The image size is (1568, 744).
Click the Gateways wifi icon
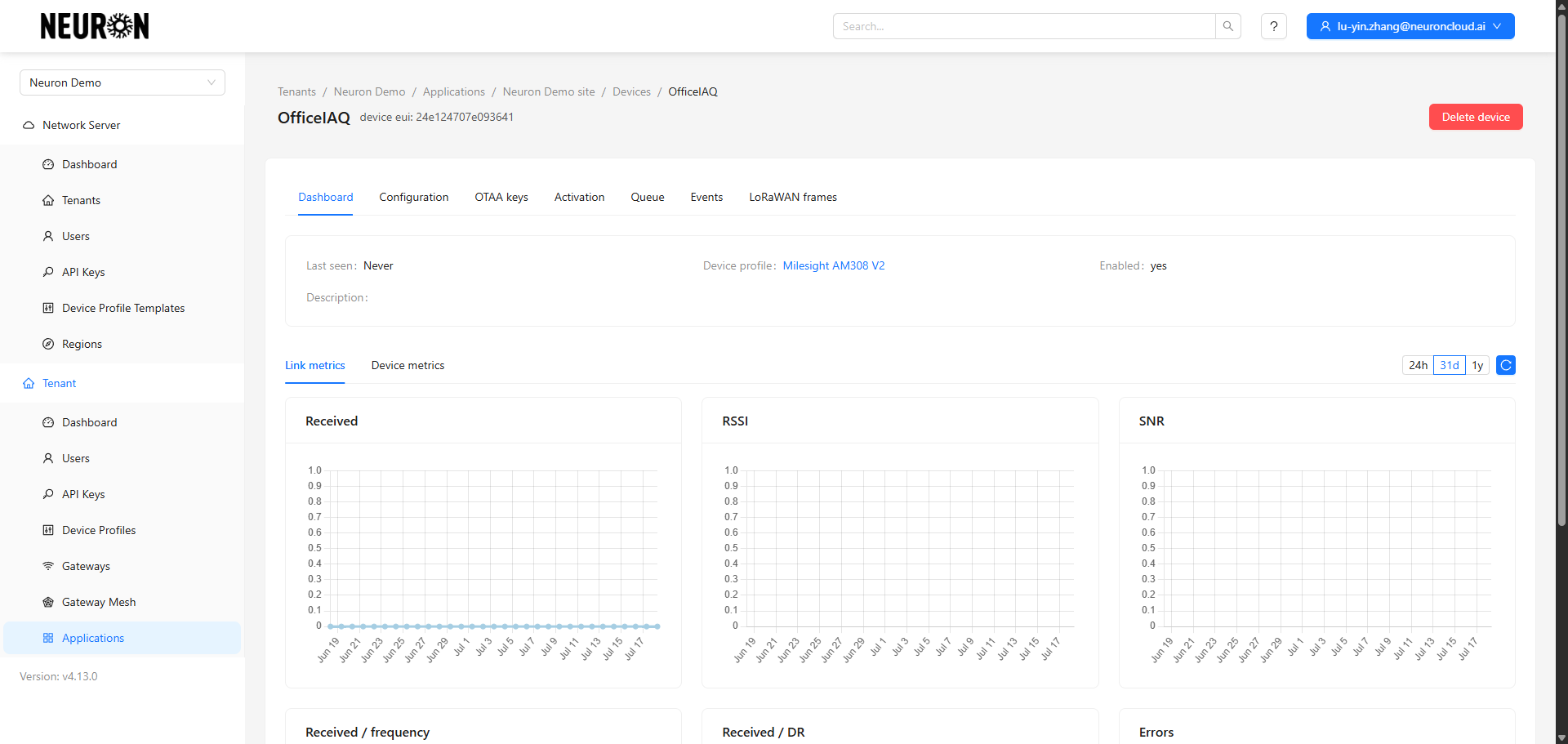(x=48, y=566)
